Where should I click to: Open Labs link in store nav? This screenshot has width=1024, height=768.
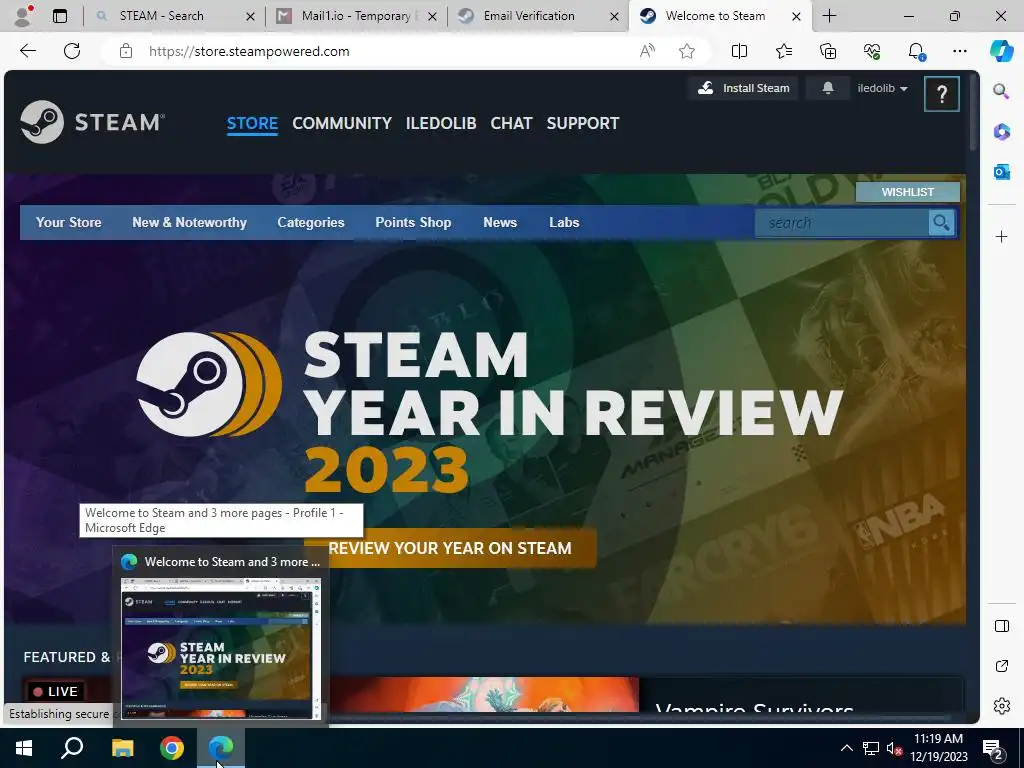(x=564, y=223)
